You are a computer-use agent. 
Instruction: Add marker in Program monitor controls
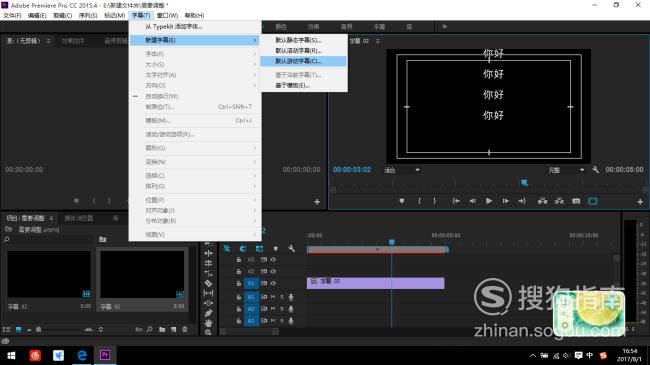pos(402,201)
